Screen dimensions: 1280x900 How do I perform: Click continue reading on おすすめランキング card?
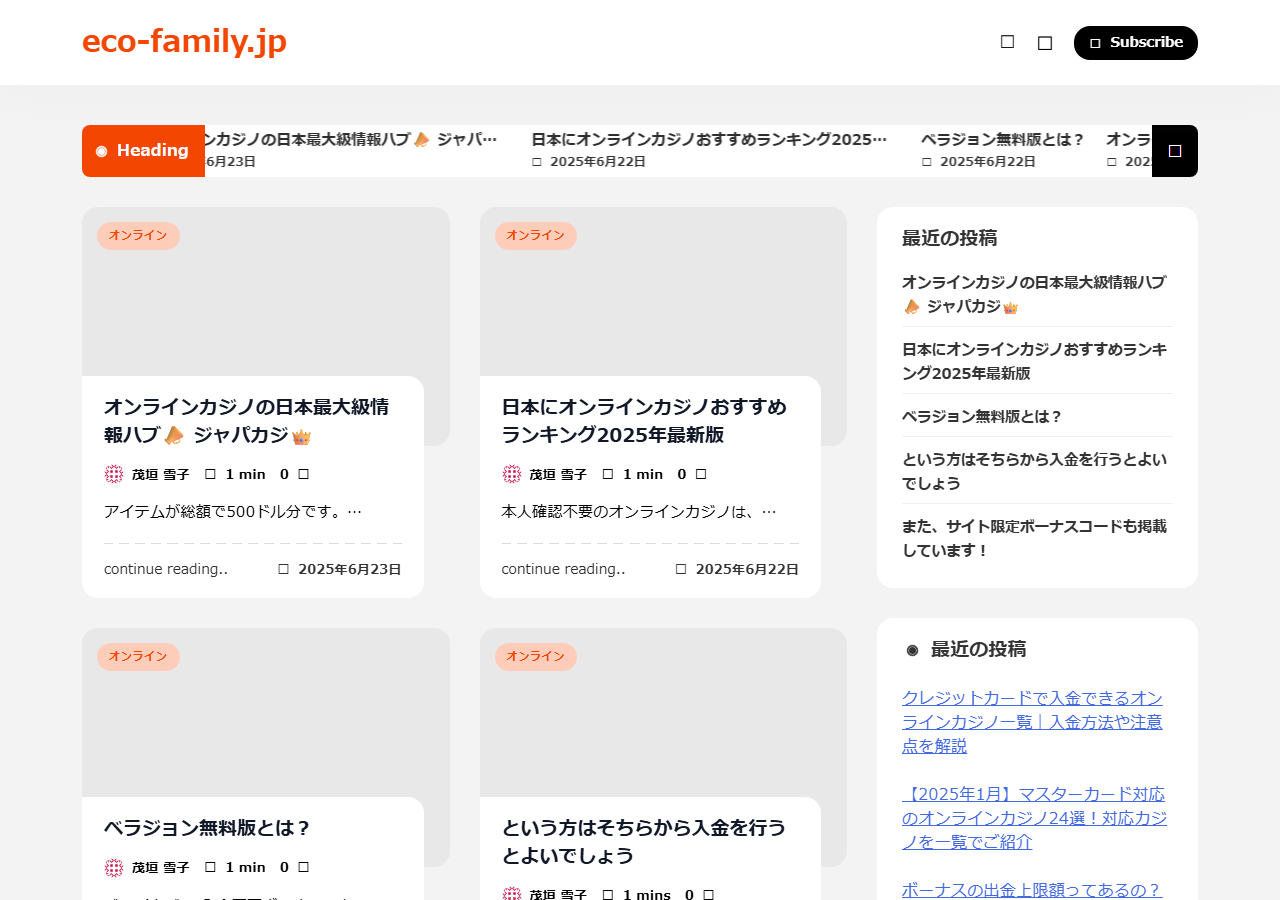[563, 569]
